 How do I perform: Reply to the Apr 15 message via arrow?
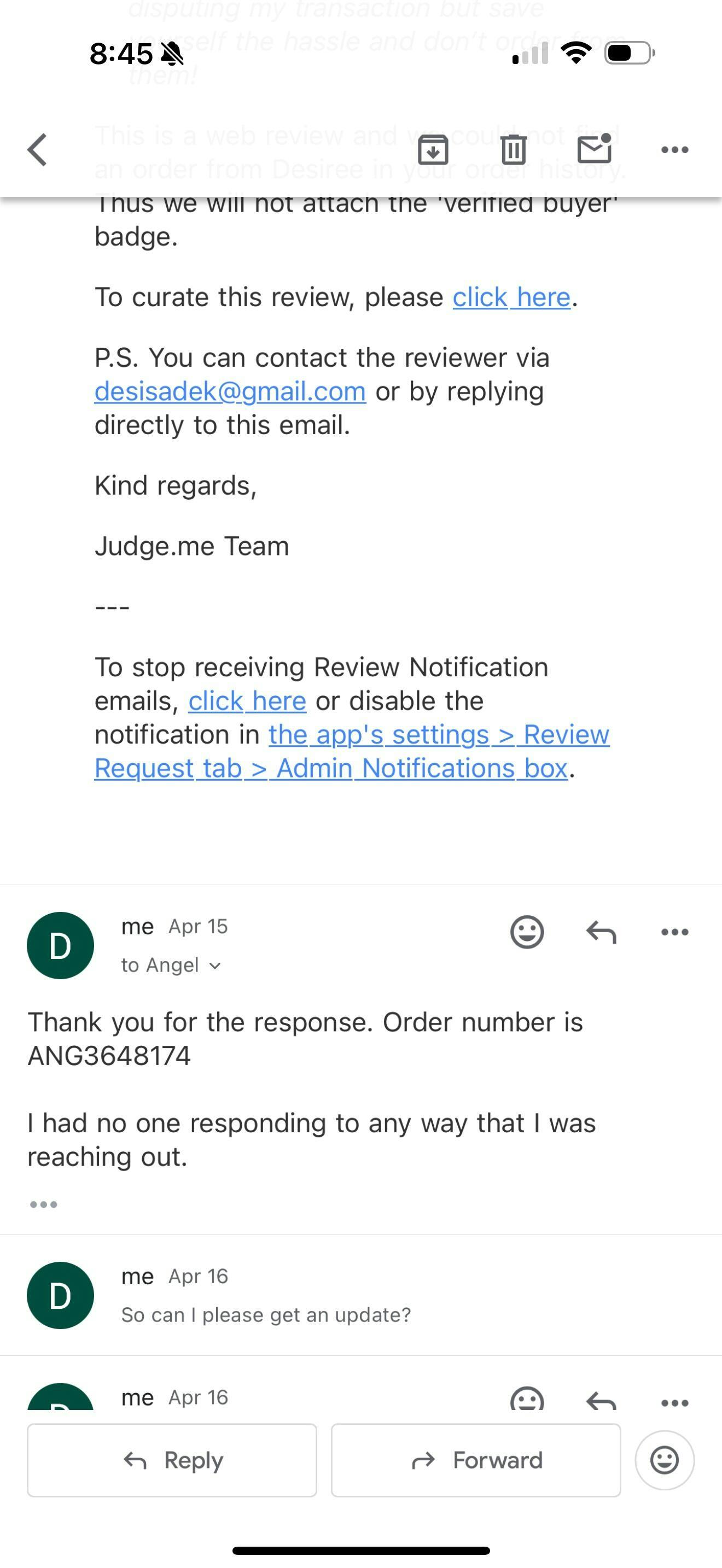click(x=602, y=932)
